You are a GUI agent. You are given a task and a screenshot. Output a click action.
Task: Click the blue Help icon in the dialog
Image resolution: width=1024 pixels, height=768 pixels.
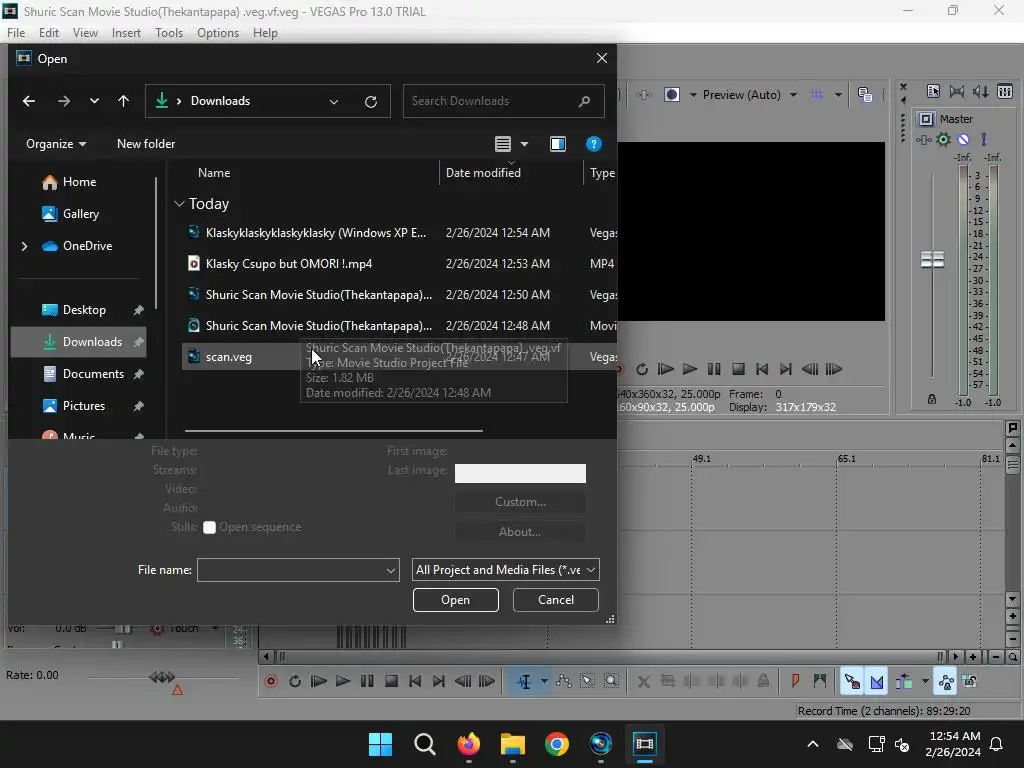pos(593,144)
